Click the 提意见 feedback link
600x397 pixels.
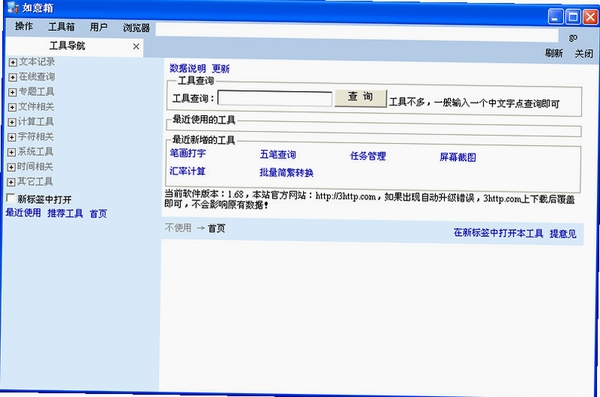click(563, 234)
